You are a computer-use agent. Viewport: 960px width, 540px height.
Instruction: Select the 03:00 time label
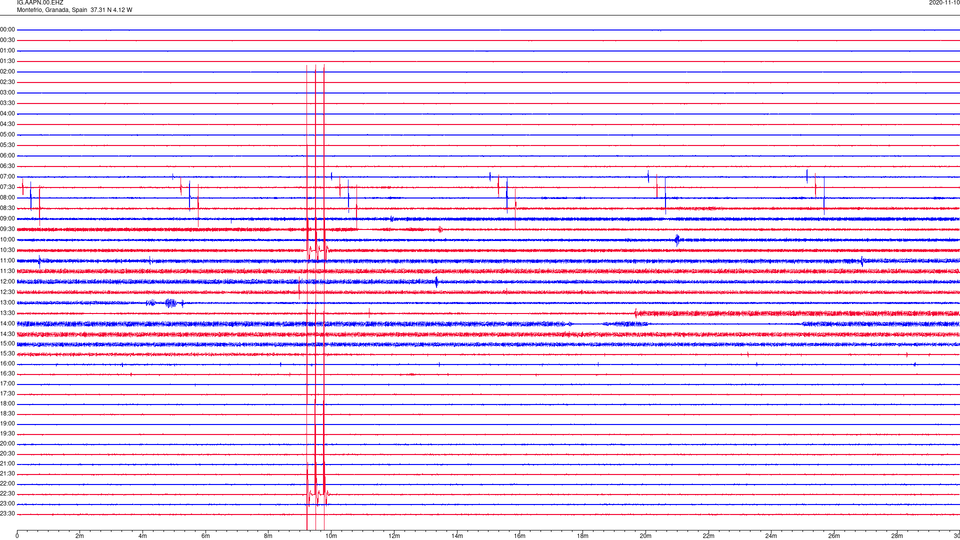(8, 92)
